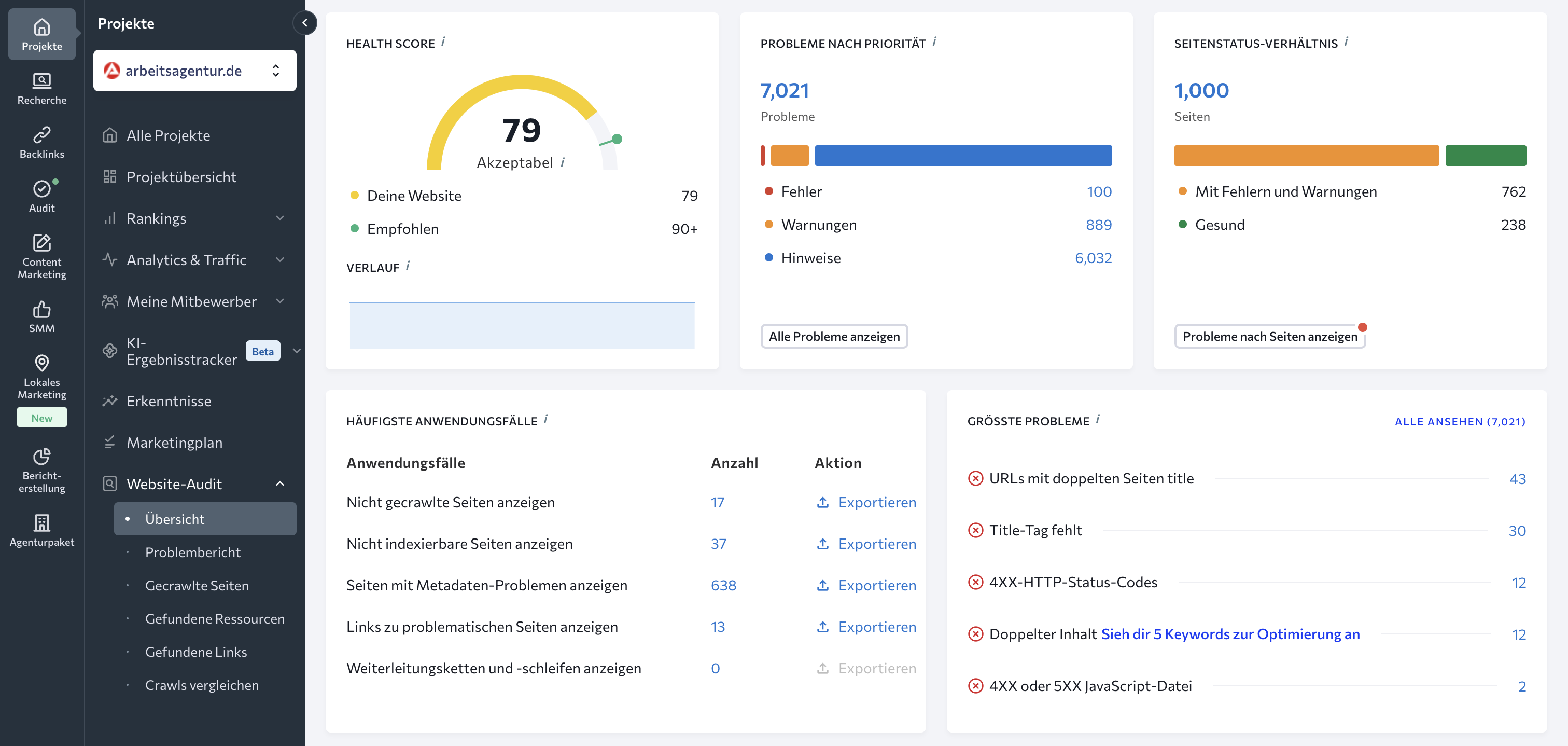The image size is (1568, 746).
Task: Open the Audit checkmark icon
Action: point(41,189)
